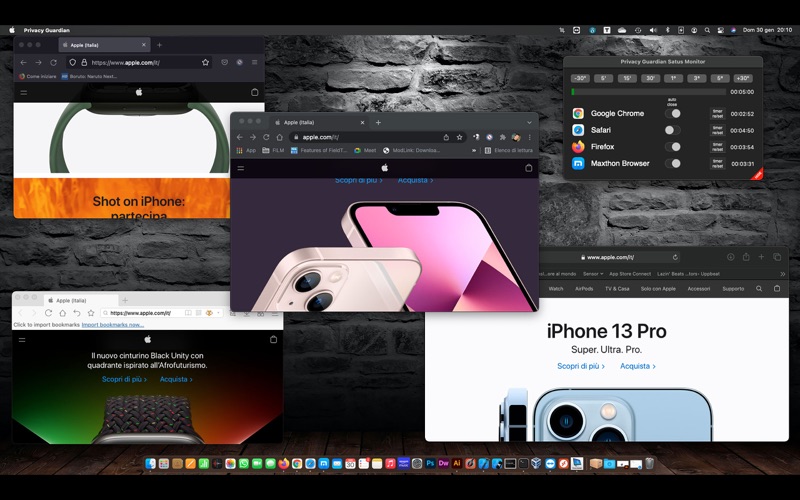Image resolution: width=800 pixels, height=500 pixels.
Task: Expand Chrome's tab search chevron
Action: click(x=529, y=122)
